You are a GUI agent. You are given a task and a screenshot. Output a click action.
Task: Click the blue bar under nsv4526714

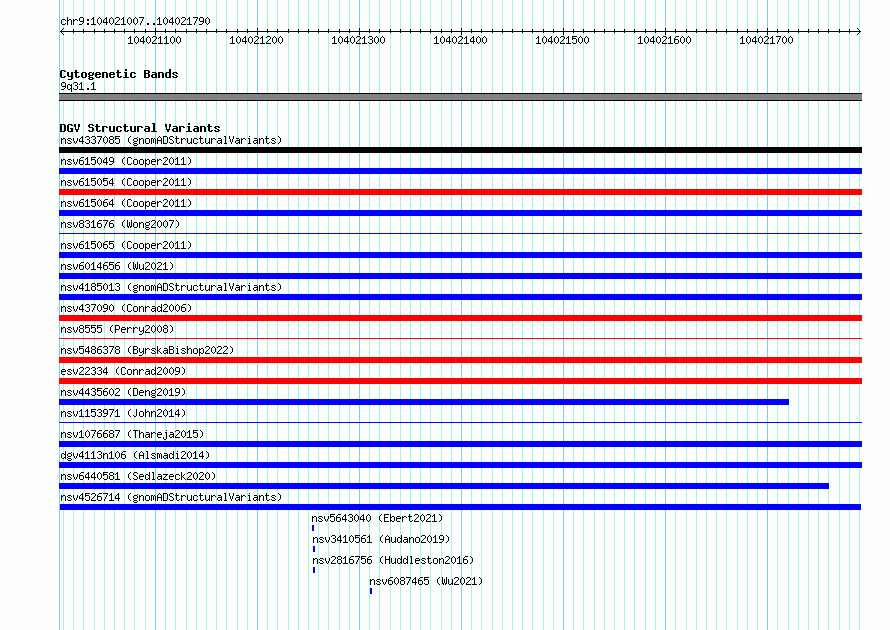[x=460, y=507]
